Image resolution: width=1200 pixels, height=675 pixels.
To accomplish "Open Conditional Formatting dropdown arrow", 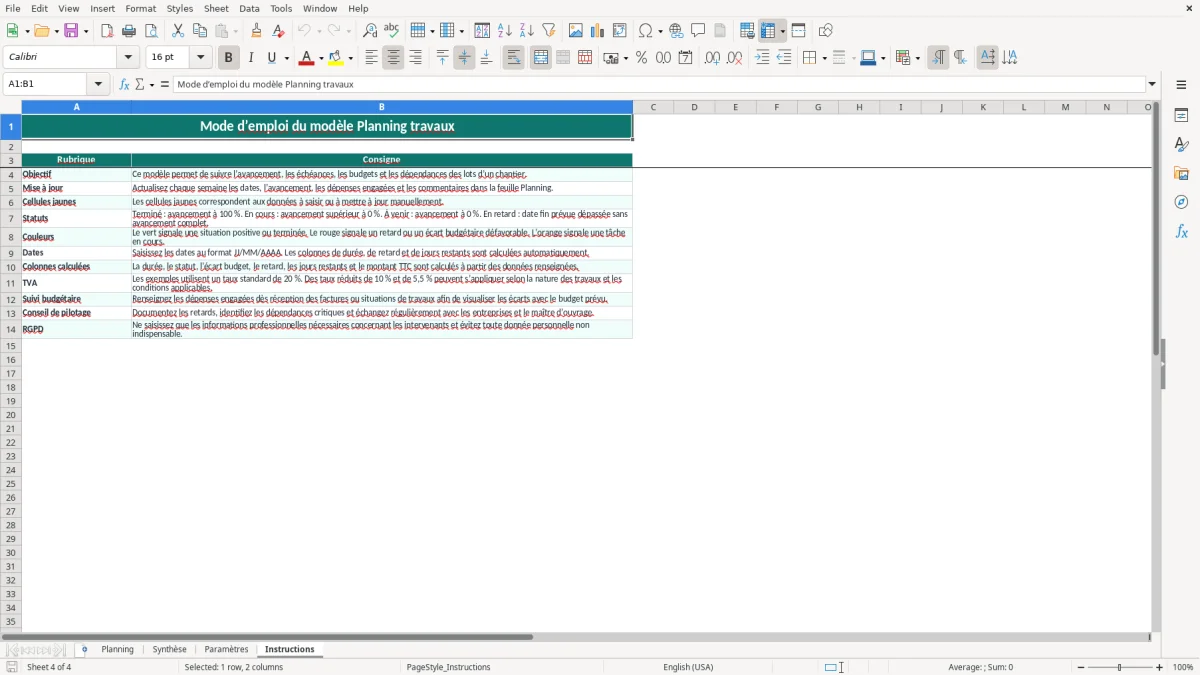I will coord(917,58).
